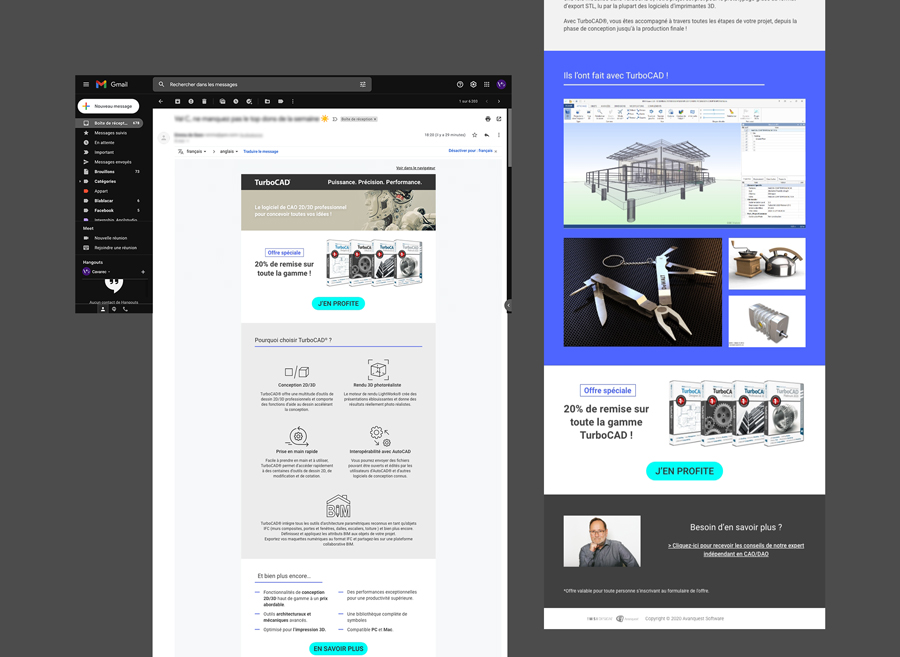The image size is (900, 657).
Task: Click the multi-tool knife render image
Action: click(x=642, y=292)
